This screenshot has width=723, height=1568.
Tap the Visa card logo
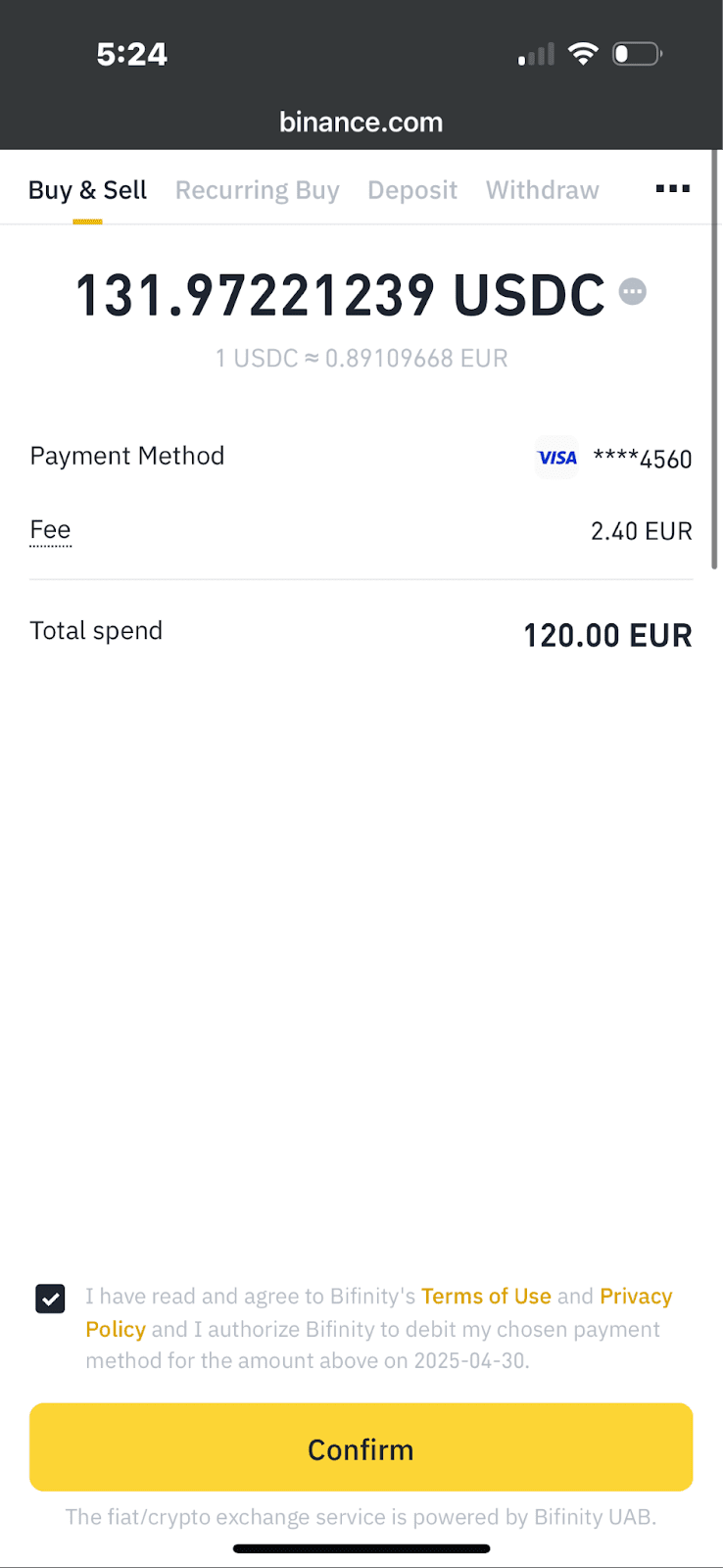point(557,458)
